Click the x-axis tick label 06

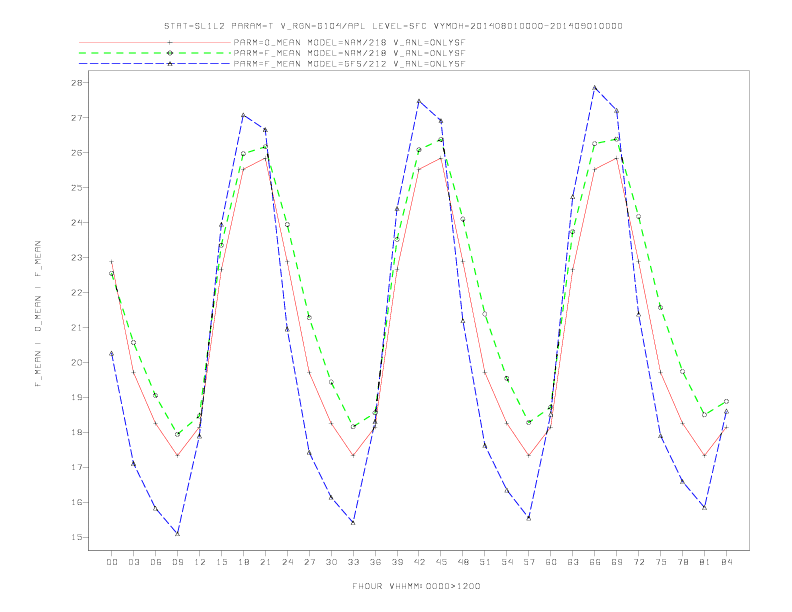pos(156,562)
